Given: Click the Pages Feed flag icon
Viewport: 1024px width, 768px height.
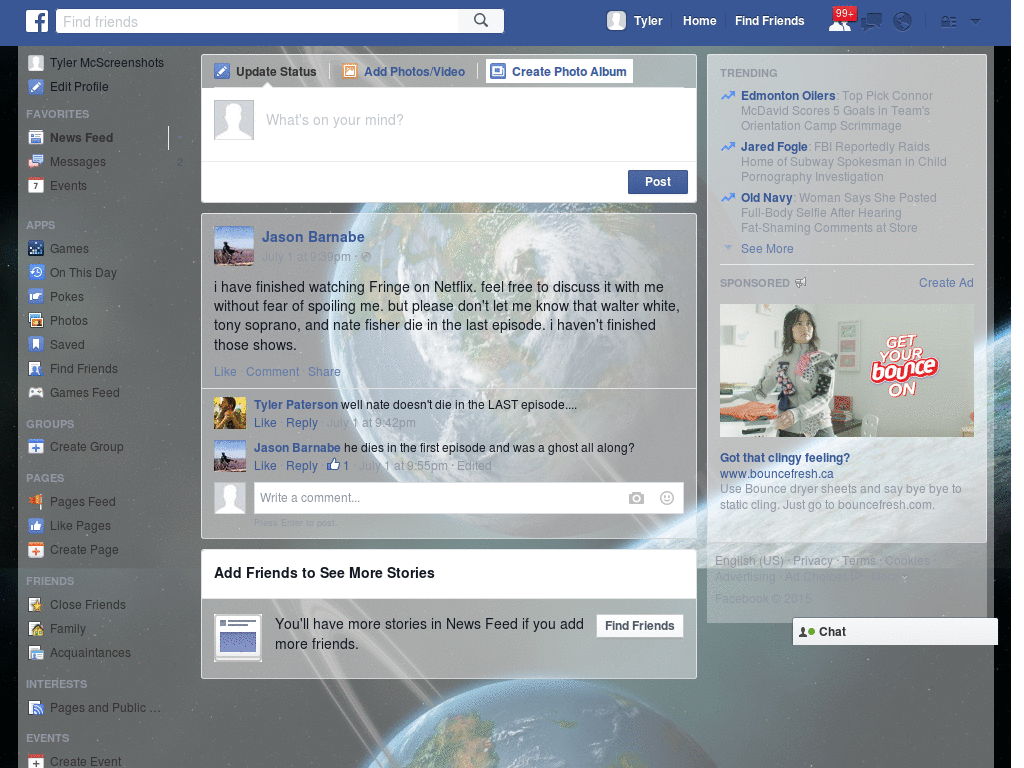Looking at the screenshot, I should (36, 502).
